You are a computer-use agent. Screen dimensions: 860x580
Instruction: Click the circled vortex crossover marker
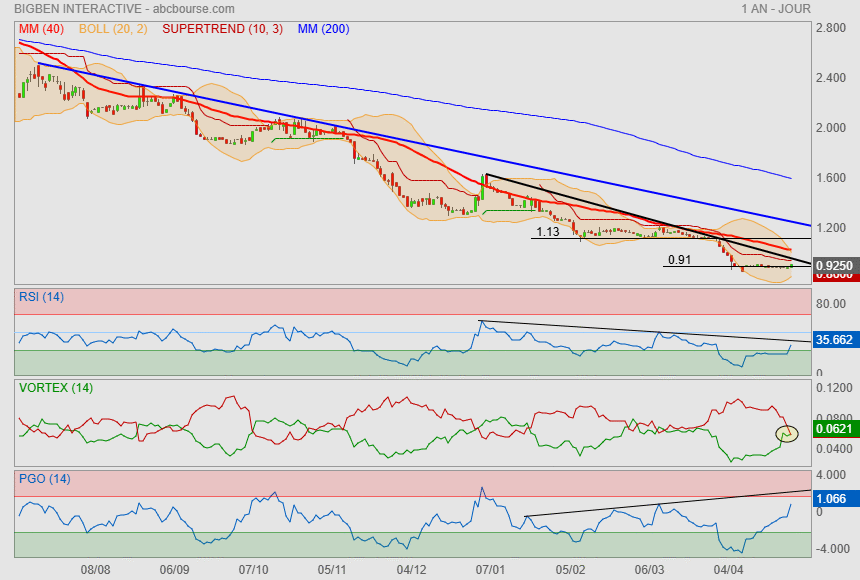(788, 433)
